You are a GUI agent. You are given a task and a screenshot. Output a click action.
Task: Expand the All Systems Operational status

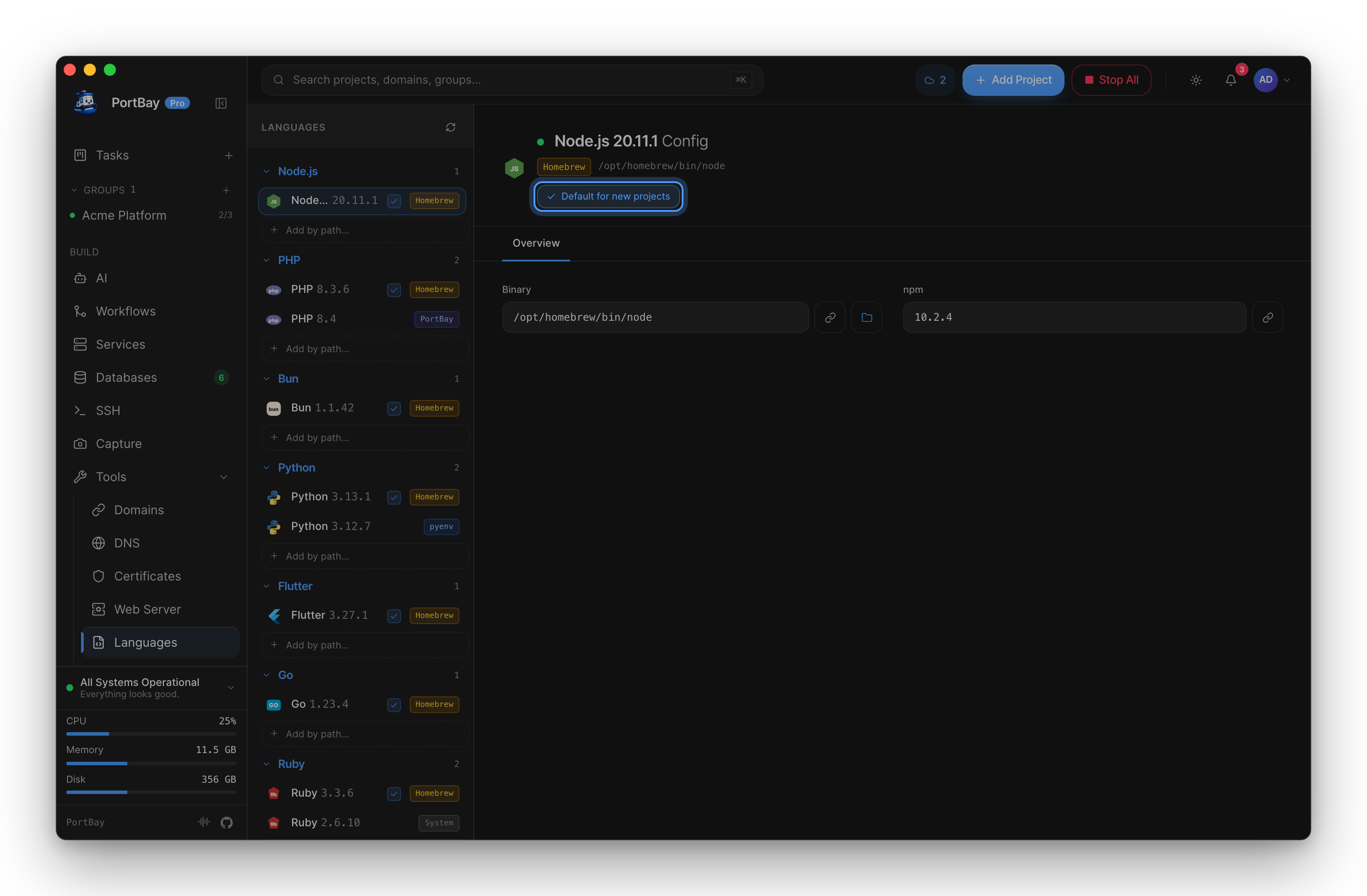pos(231,688)
